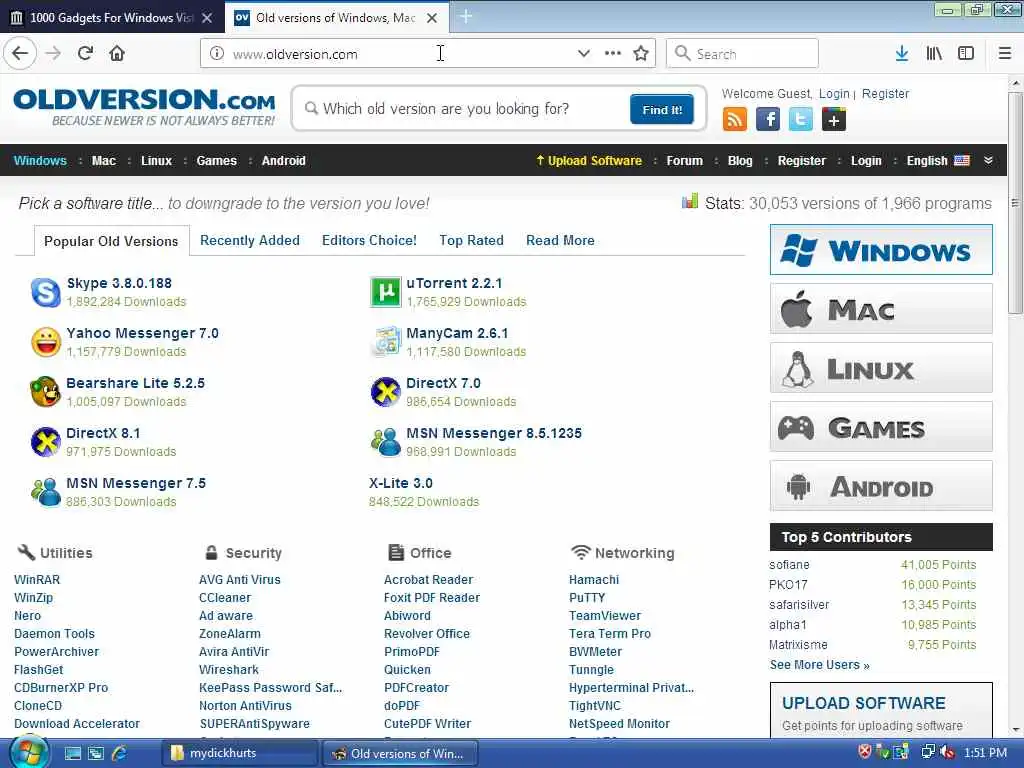Open the Forum nav link
This screenshot has width=1024, height=768.
684,161
